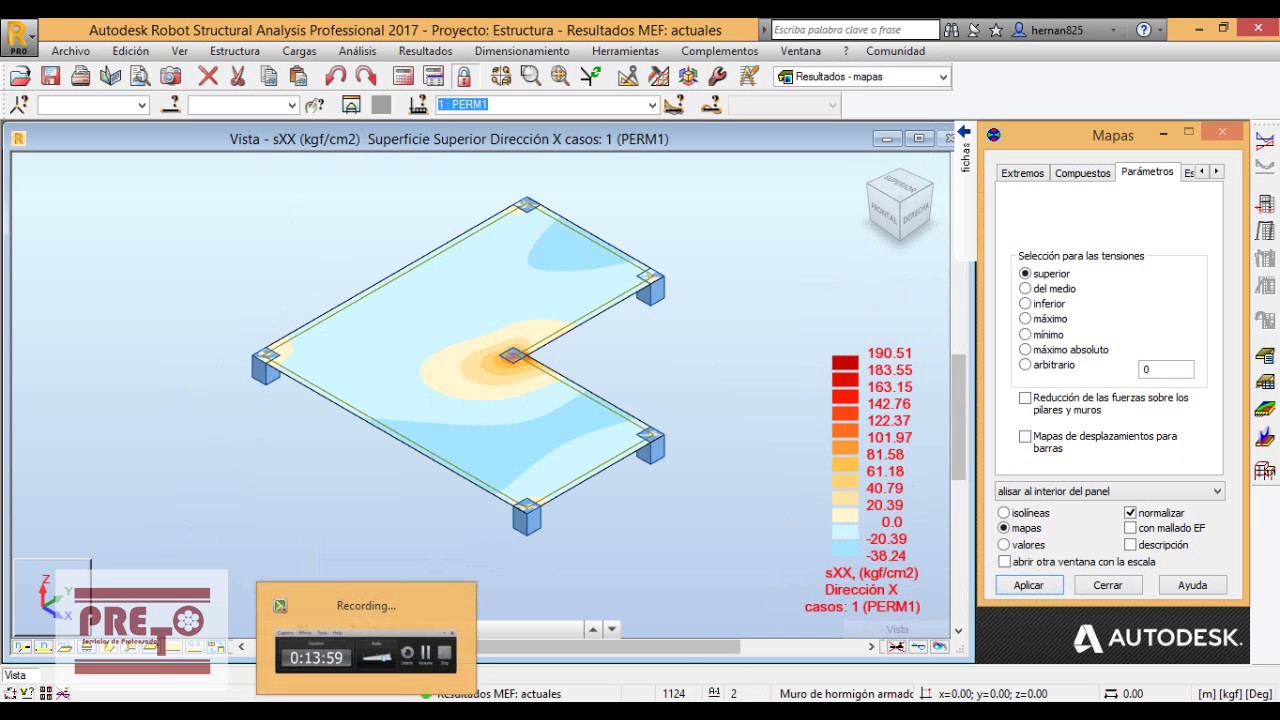The width and height of the screenshot is (1280, 720).
Task: Click the frontal-derecha view cube
Action: click(x=900, y=205)
